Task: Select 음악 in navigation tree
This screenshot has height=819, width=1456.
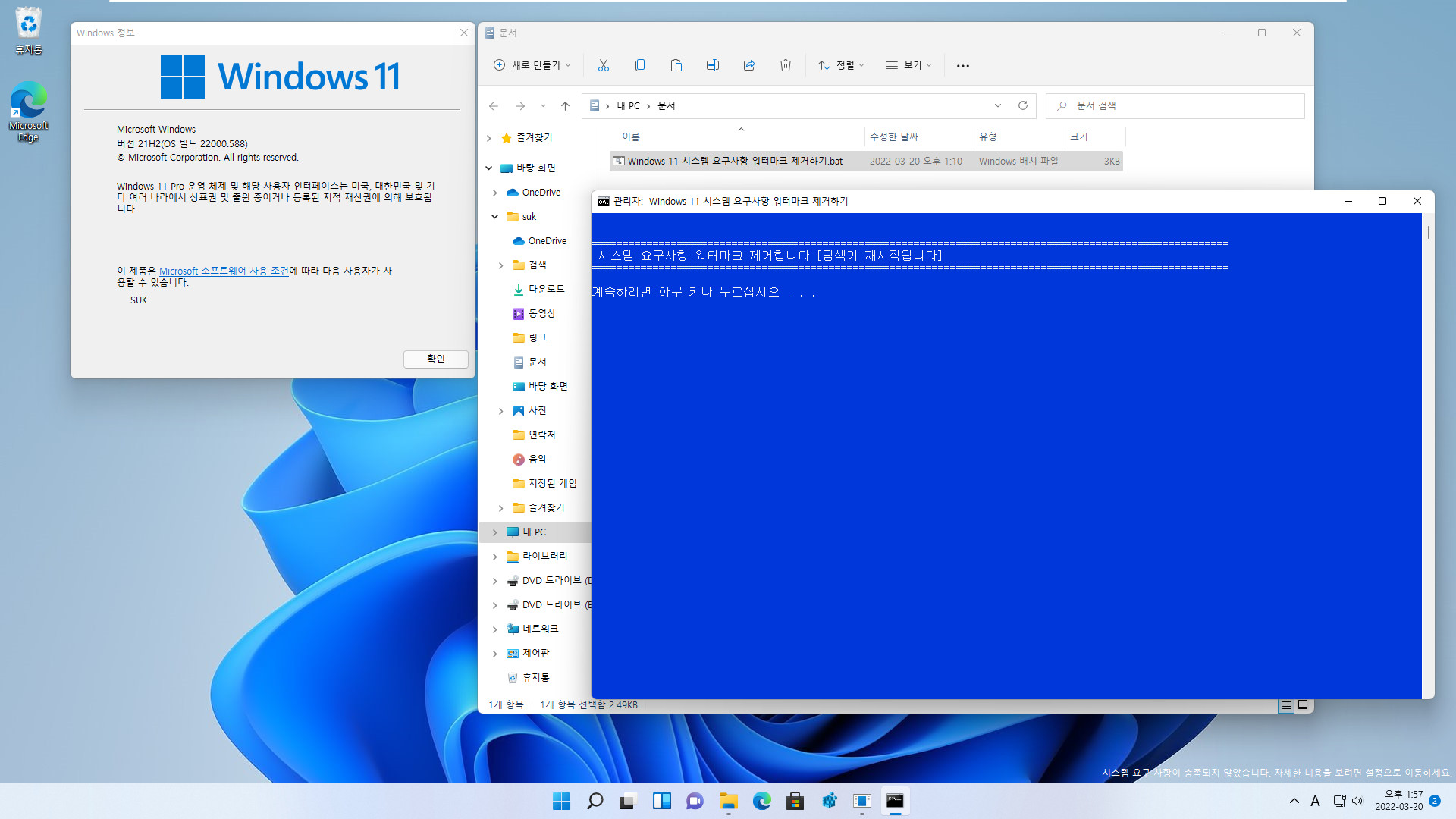Action: (x=537, y=460)
